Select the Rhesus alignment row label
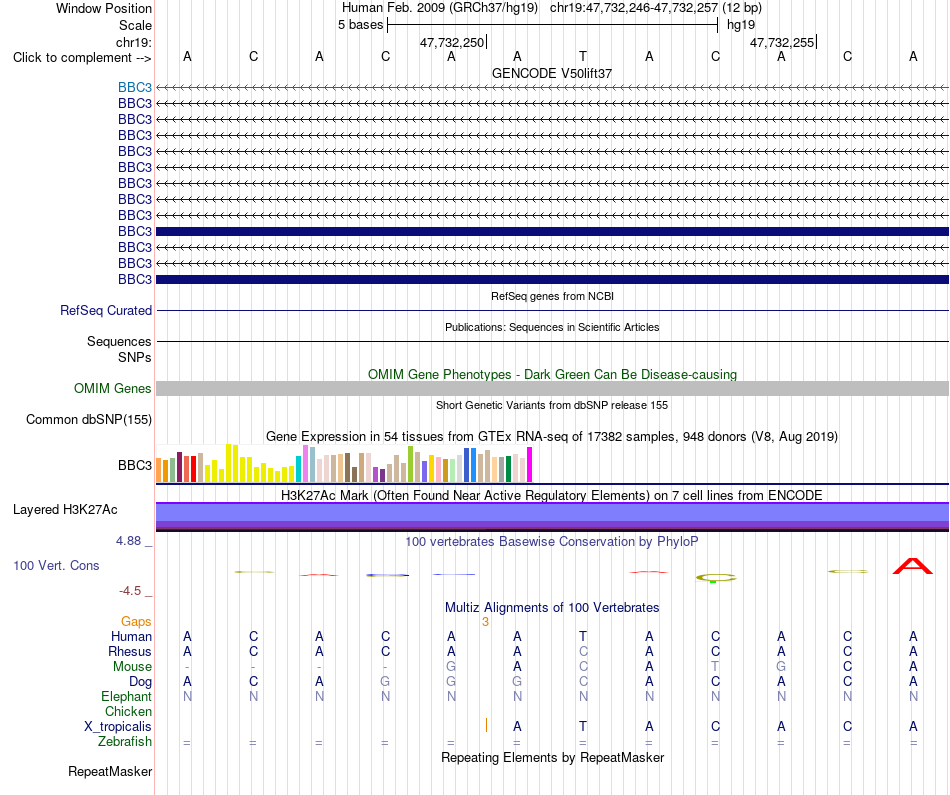The image size is (950, 795). click(x=130, y=651)
